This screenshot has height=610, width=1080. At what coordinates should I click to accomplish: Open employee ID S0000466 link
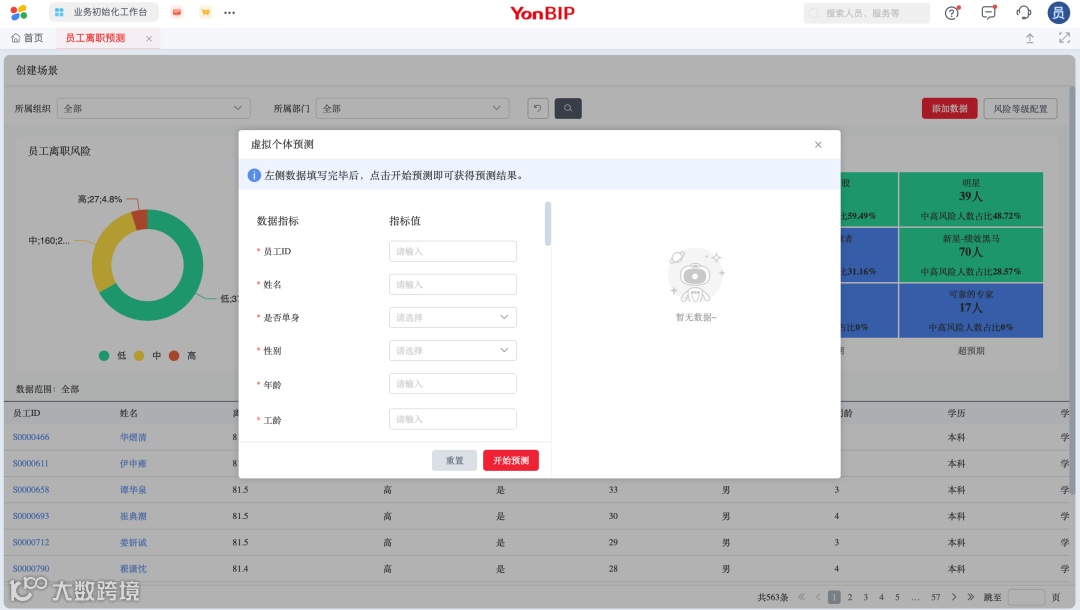(x=31, y=437)
